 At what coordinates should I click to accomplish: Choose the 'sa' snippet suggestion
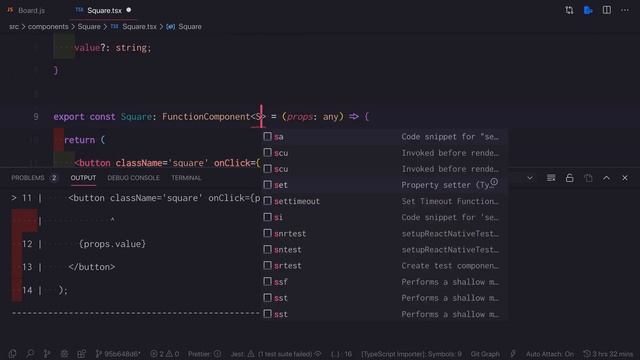point(384,136)
